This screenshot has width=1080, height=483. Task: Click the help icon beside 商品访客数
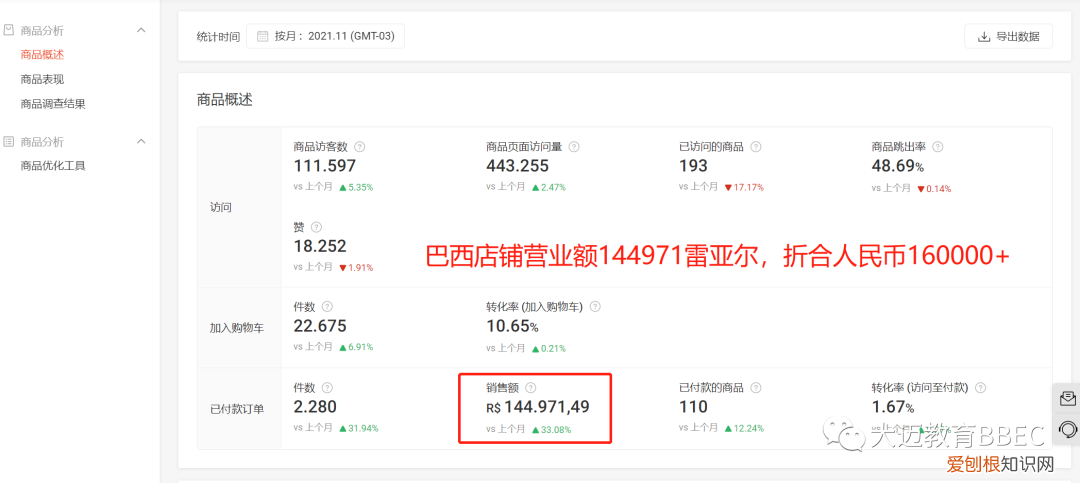pos(359,147)
